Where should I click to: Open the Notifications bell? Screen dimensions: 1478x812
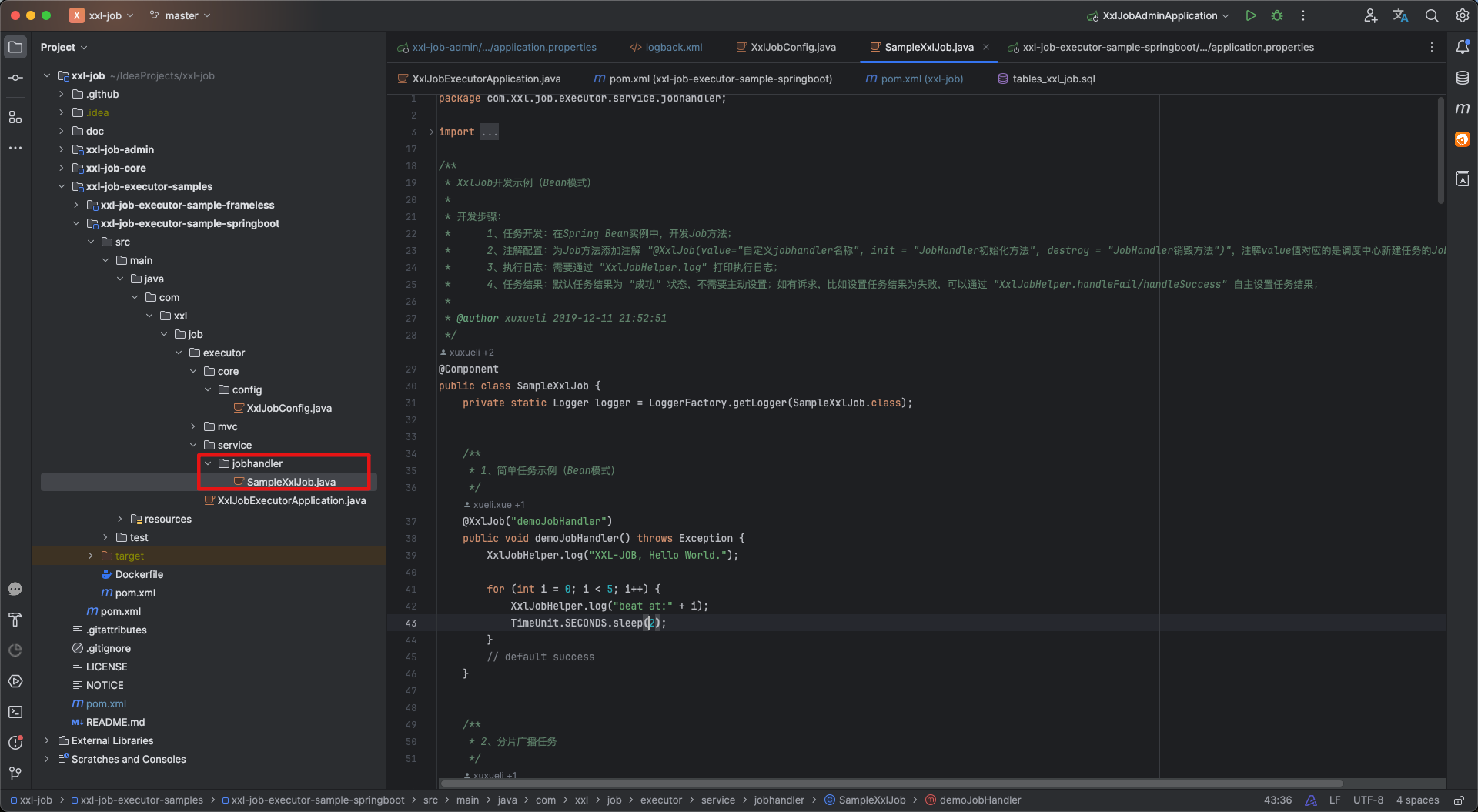(x=1463, y=47)
